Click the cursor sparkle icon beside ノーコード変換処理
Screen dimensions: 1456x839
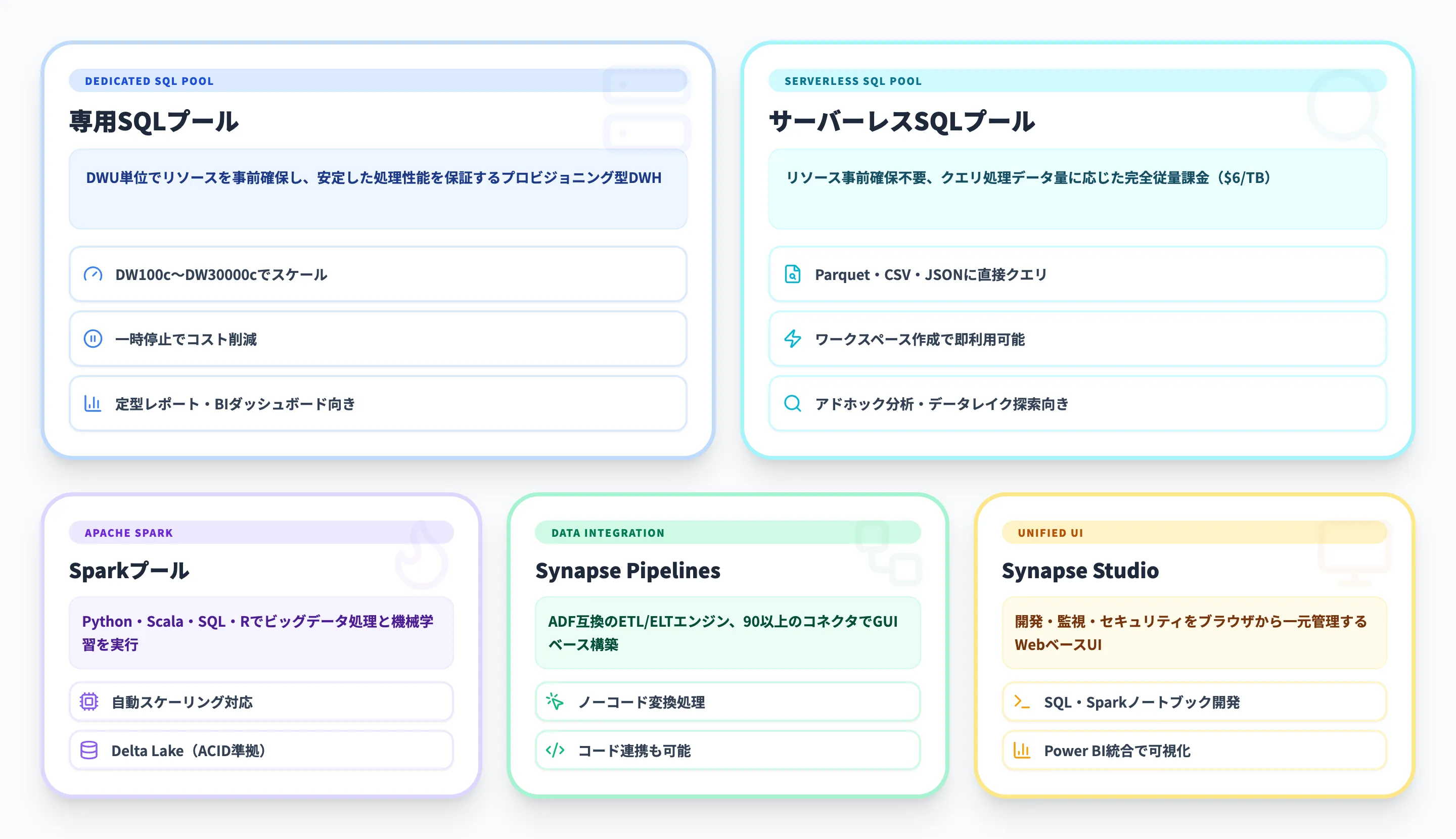coord(555,702)
